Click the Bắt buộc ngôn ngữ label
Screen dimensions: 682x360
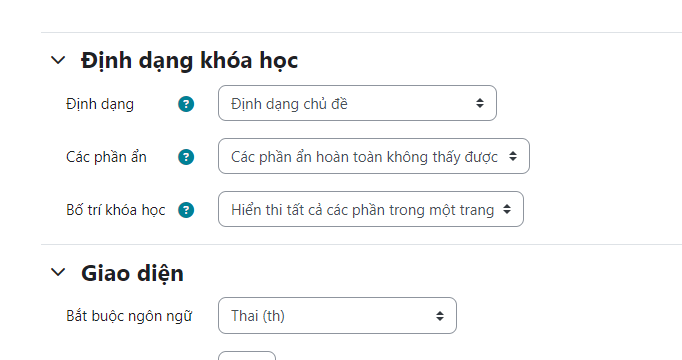(129, 316)
